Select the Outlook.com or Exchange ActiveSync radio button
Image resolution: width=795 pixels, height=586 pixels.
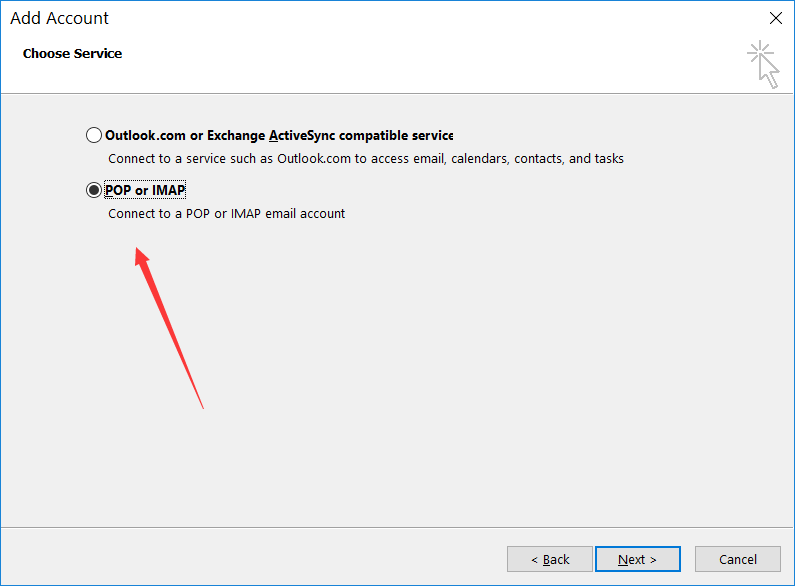[x=94, y=135]
